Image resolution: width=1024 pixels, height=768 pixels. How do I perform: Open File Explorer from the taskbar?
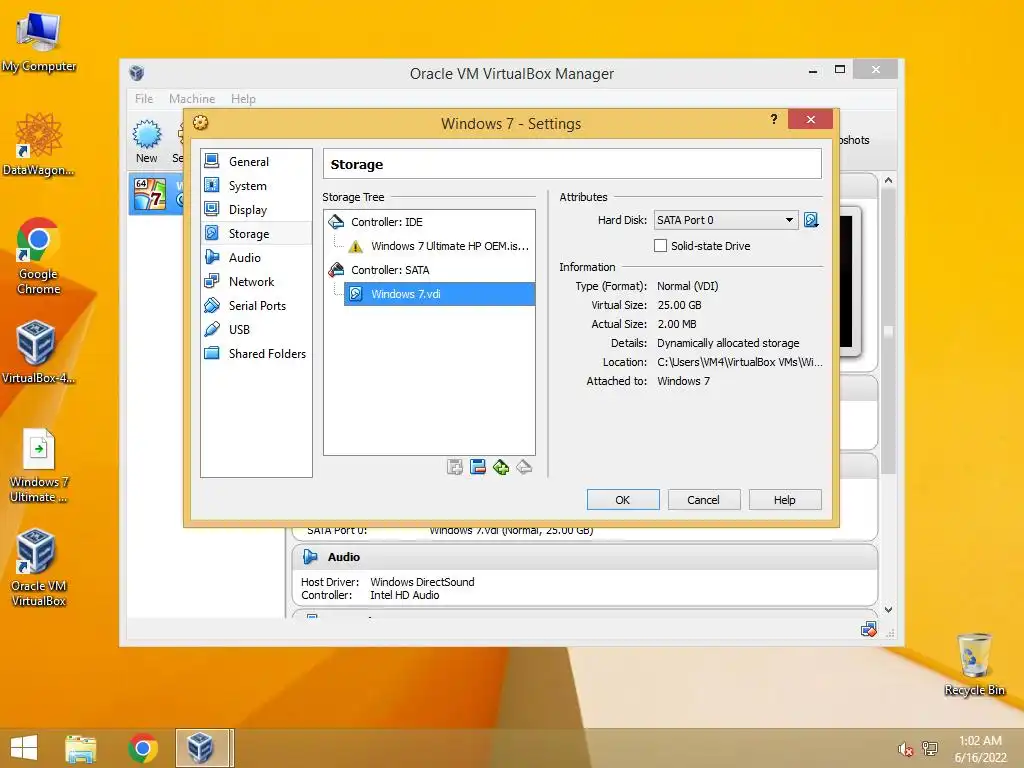coord(81,748)
